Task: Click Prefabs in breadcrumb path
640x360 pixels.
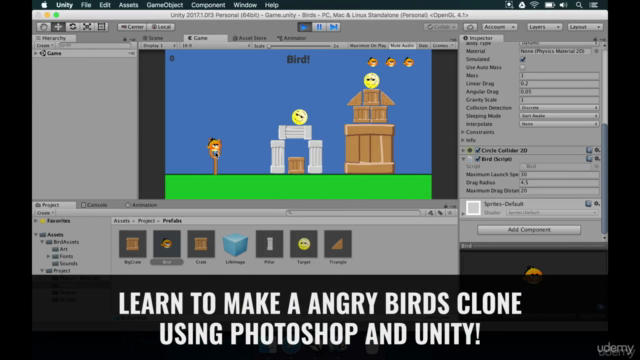Action: click(172, 221)
